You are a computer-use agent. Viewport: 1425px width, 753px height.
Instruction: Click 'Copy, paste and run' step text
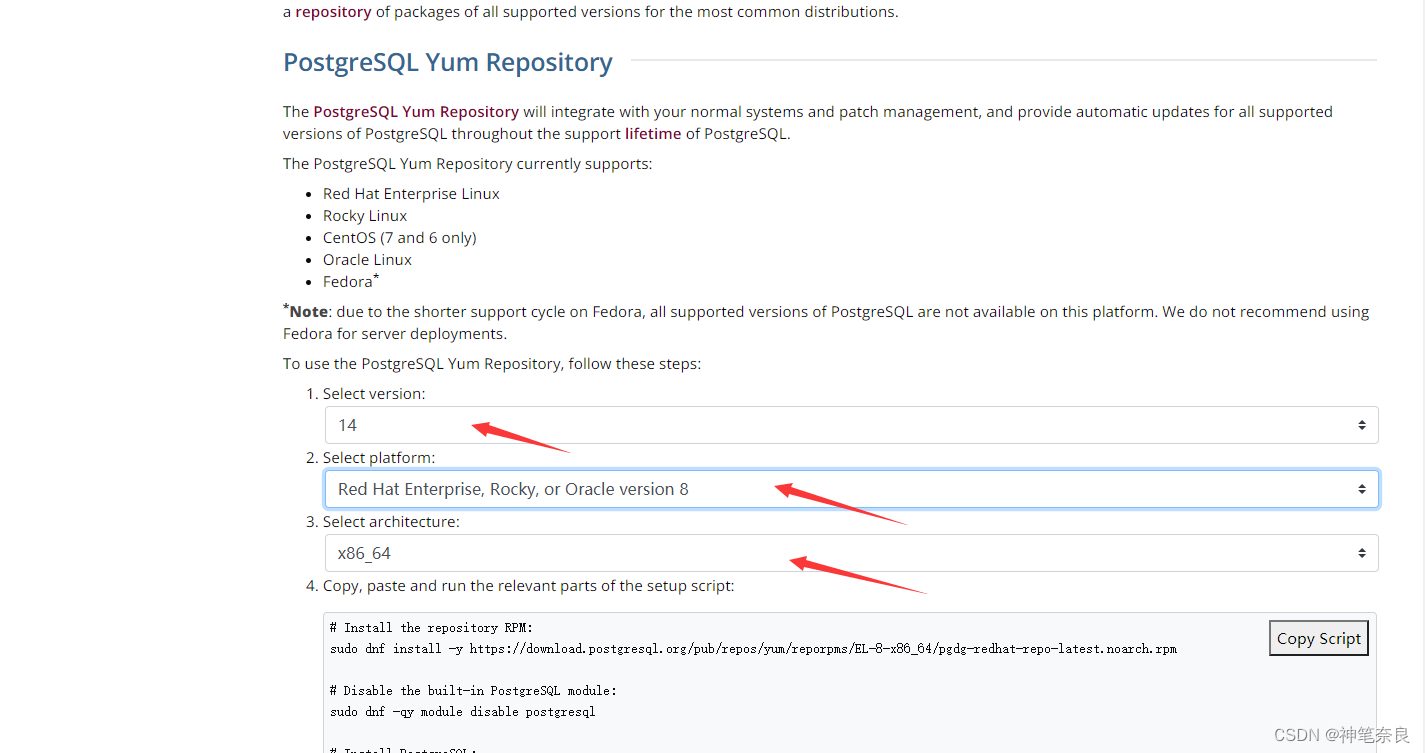[529, 586]
